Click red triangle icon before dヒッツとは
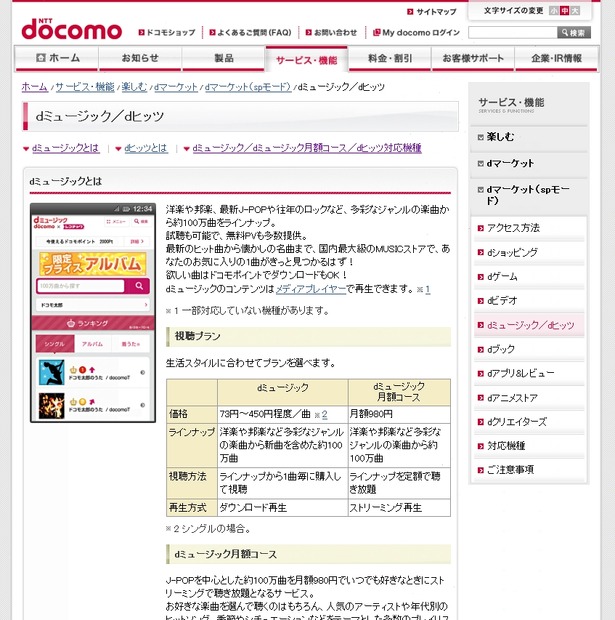This screenshot has height=620, width=615. click(x=118, y=149)
